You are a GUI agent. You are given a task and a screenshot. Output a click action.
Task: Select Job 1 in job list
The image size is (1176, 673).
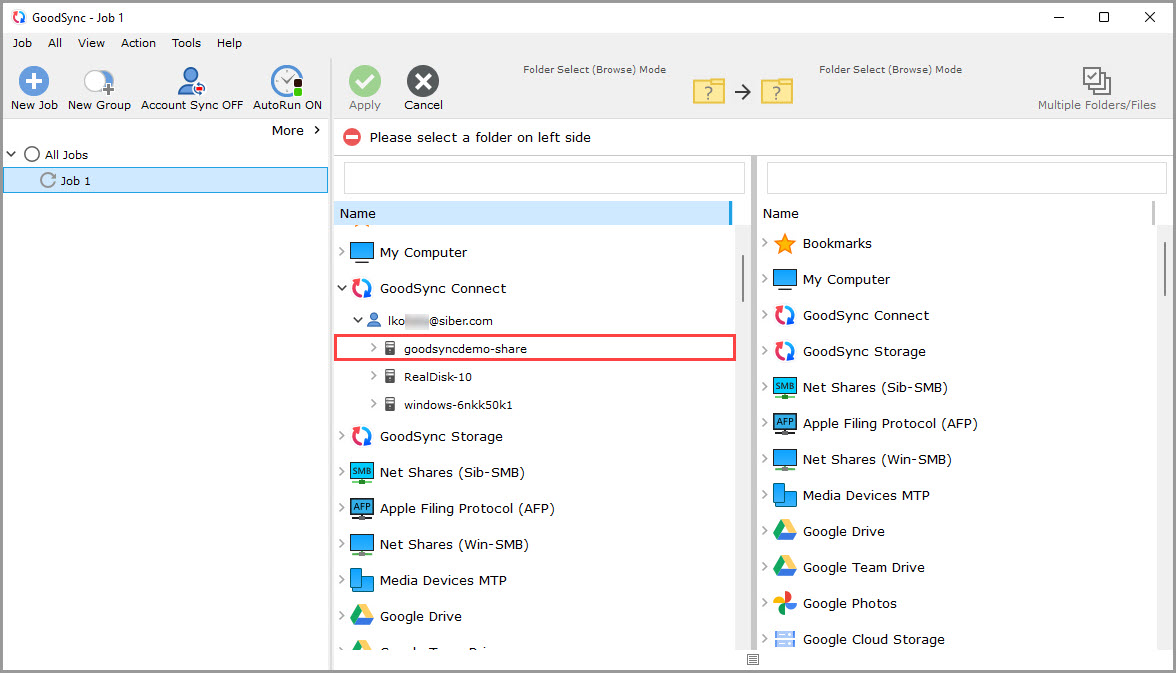coord(166,180)
